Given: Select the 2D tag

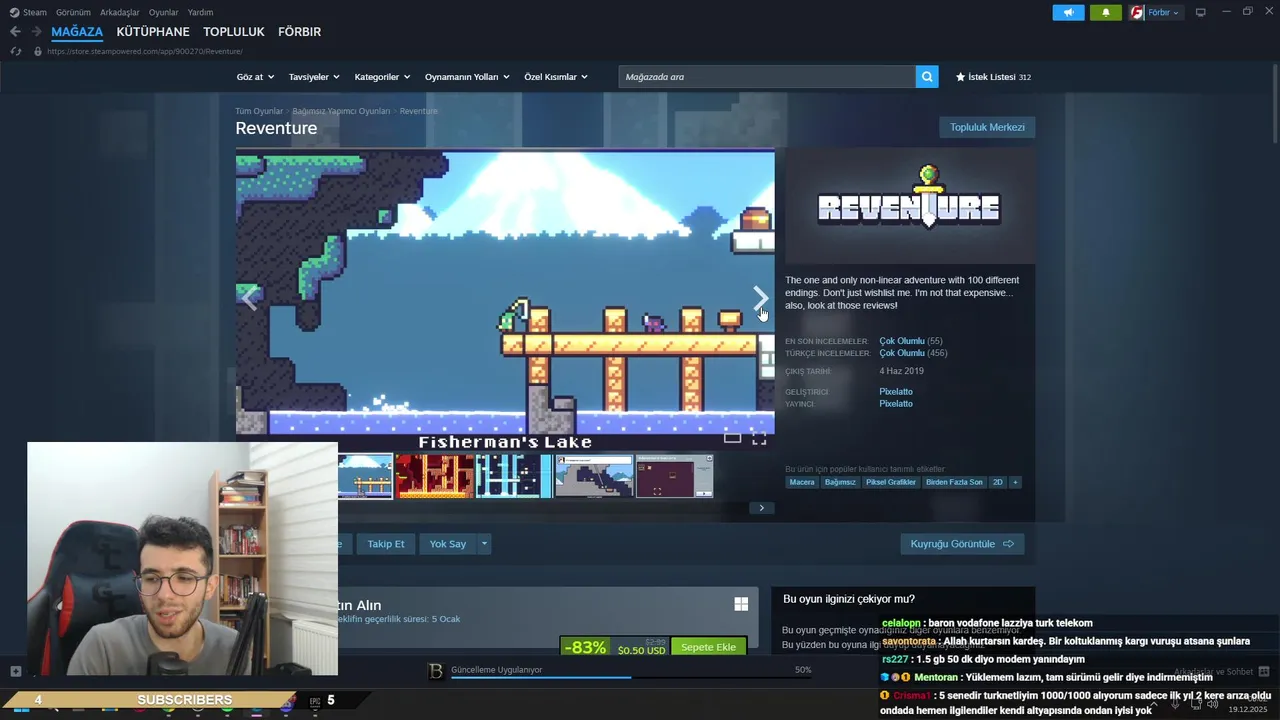Looking at the screenshot, I should click(997, 482).
